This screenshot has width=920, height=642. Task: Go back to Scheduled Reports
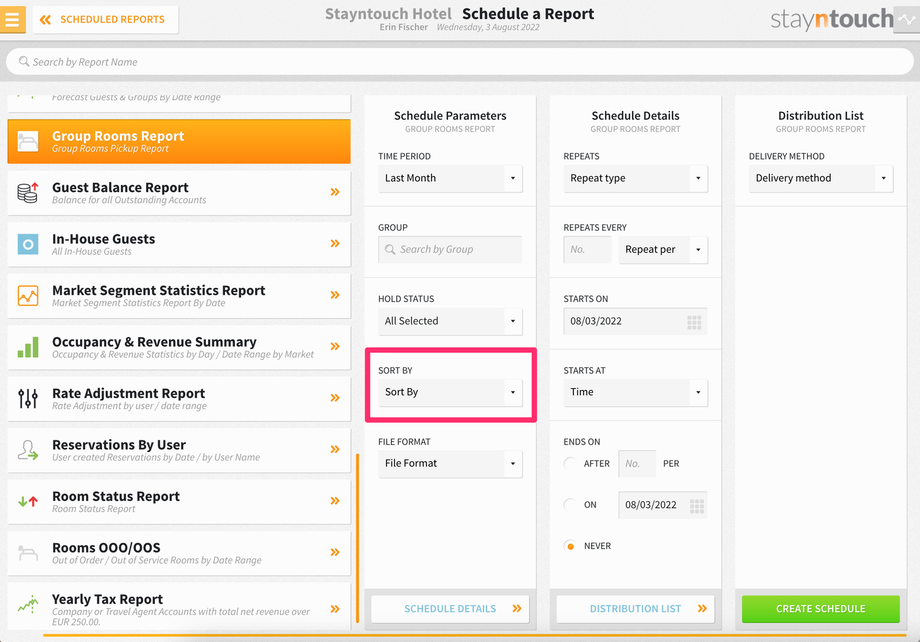[106, 19]
